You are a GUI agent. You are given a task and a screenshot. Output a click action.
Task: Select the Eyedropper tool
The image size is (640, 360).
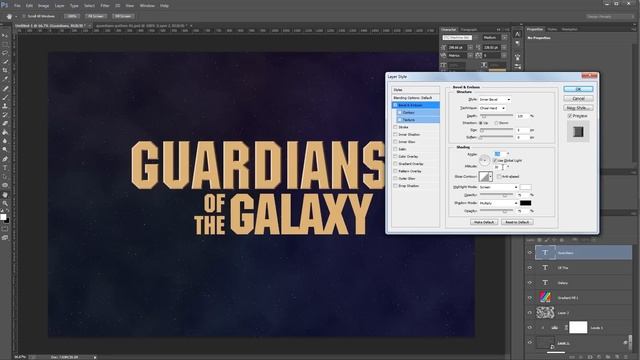5,80
